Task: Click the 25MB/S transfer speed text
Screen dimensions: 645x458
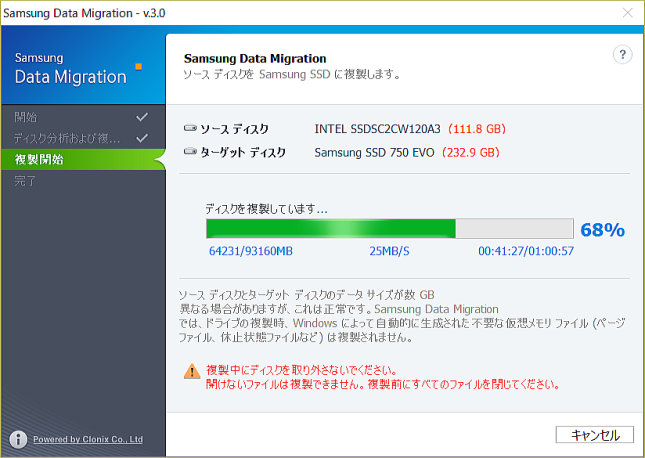Action: click(x=389, y=251)
